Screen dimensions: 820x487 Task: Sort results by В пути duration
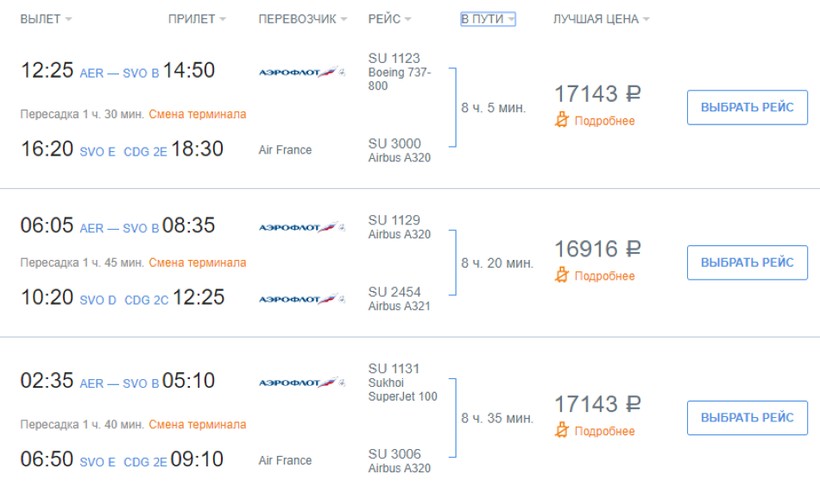coord(487,19)
